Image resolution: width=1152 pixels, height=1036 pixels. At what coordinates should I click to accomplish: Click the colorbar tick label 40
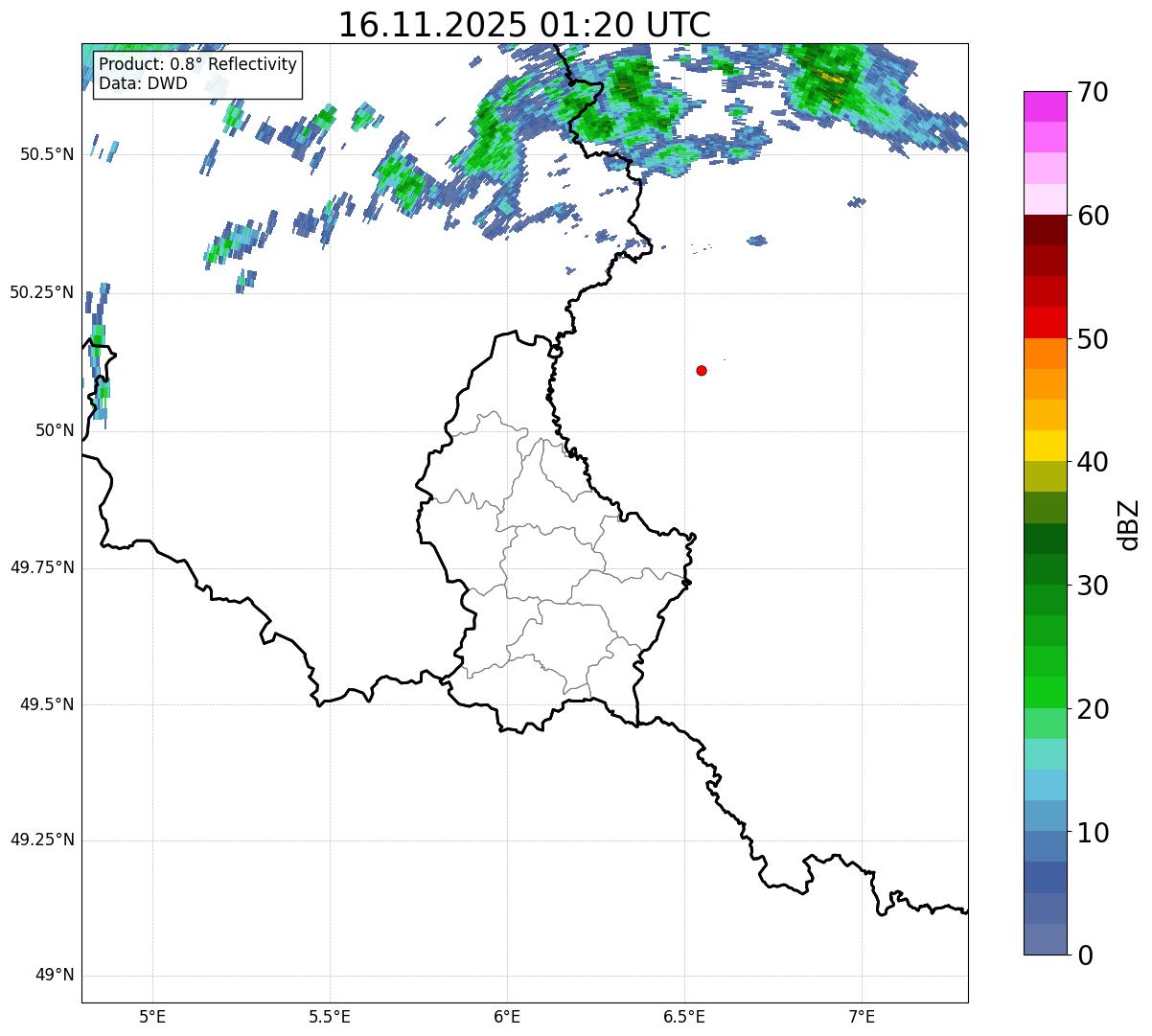point(1093,462)
